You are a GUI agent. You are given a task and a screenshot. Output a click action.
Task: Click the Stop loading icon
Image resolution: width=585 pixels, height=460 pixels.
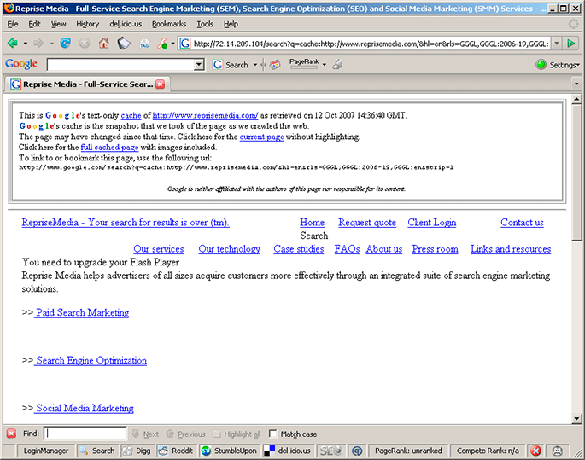pos(85,43)
